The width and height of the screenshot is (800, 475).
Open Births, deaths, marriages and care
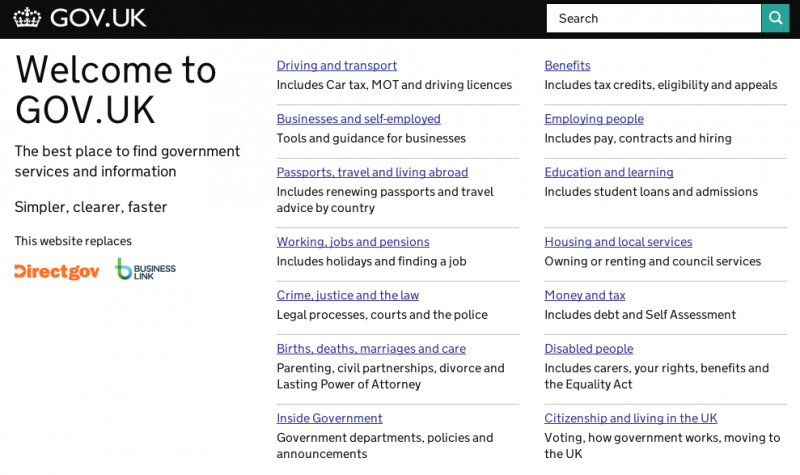click(371, 348)
